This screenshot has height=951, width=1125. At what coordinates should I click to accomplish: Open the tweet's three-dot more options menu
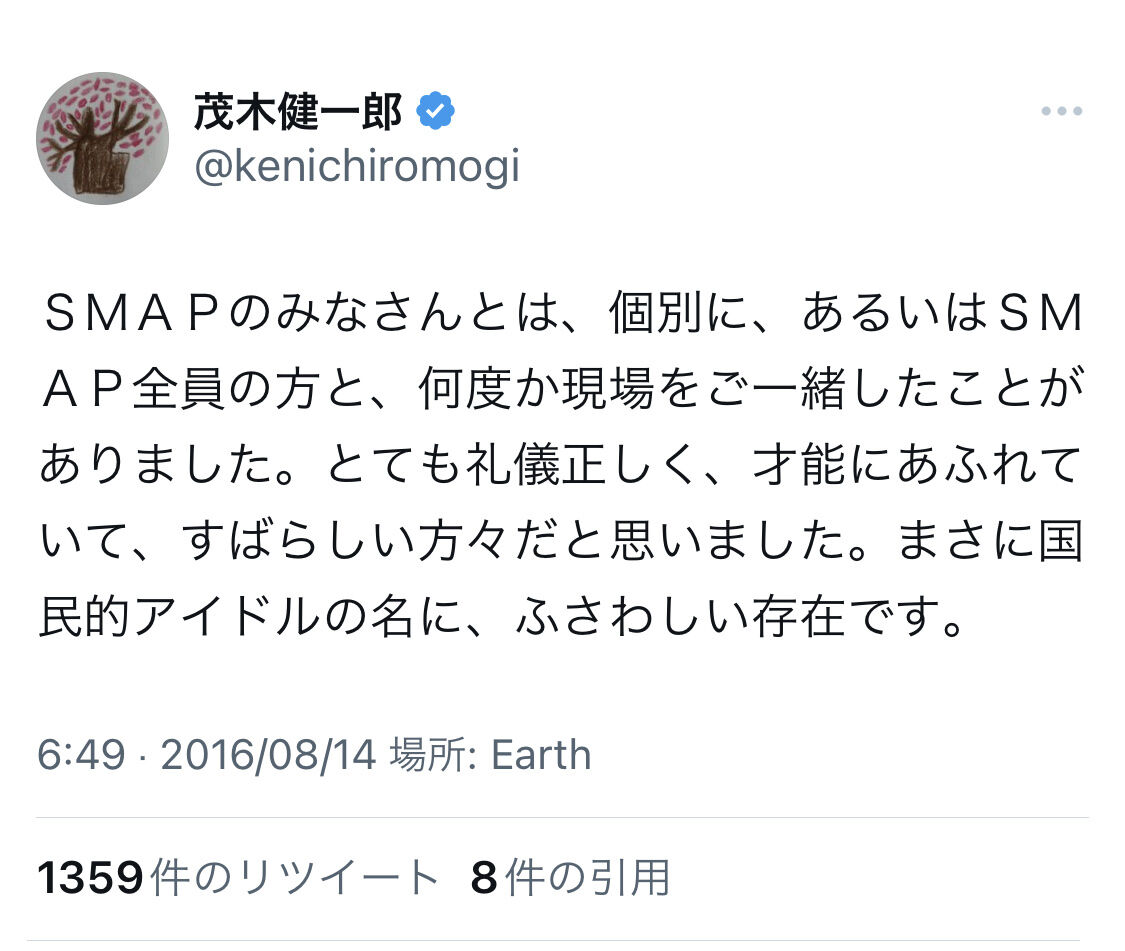(1061, 112)
